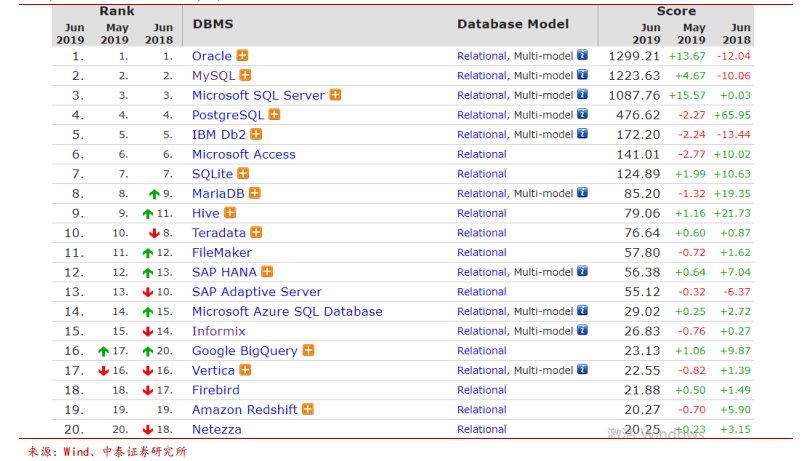811x461 pixels.
Task: Click the plus icon next to MariaDB
Action: coord(254,193)
